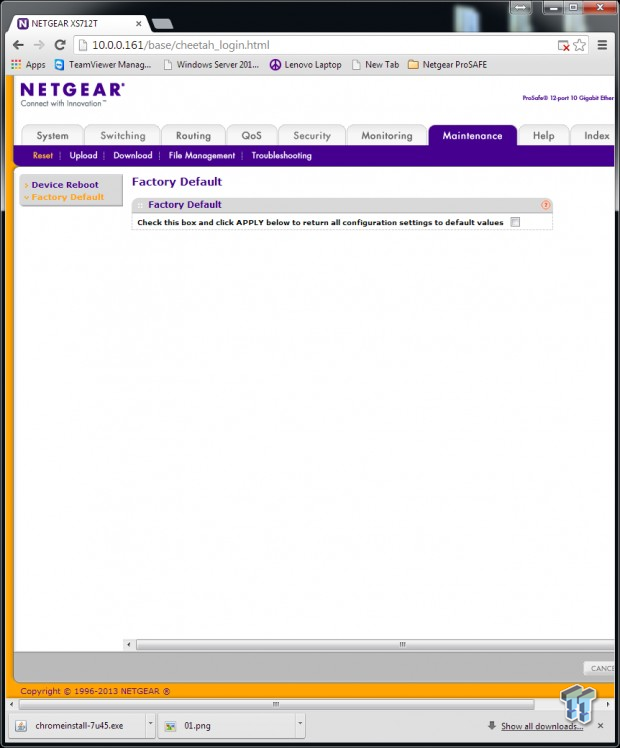
Task: Switch to the Switching tab
Action: pyautogui.click(x=123, y=135)
